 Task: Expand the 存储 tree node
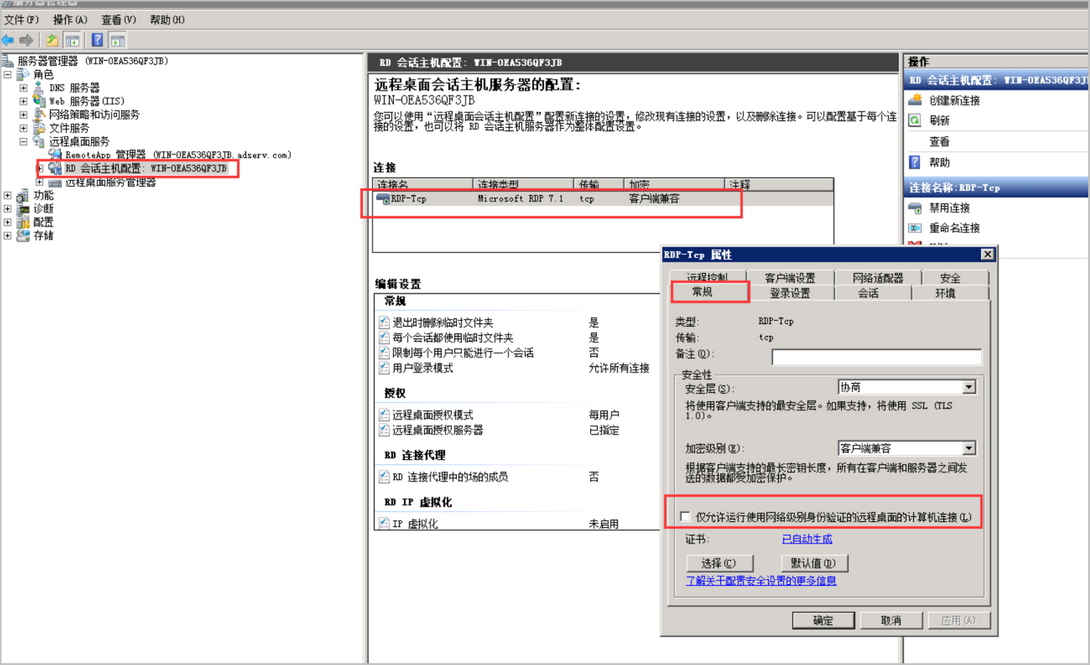click(x=8, y=235)
